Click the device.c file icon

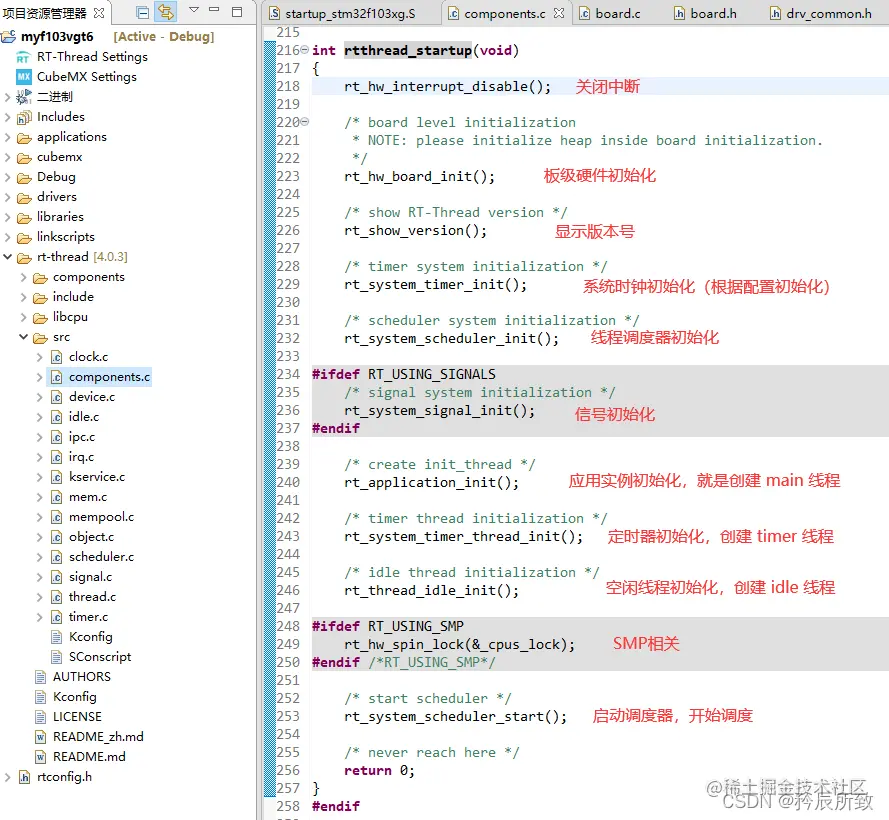[x=56, y=397]
